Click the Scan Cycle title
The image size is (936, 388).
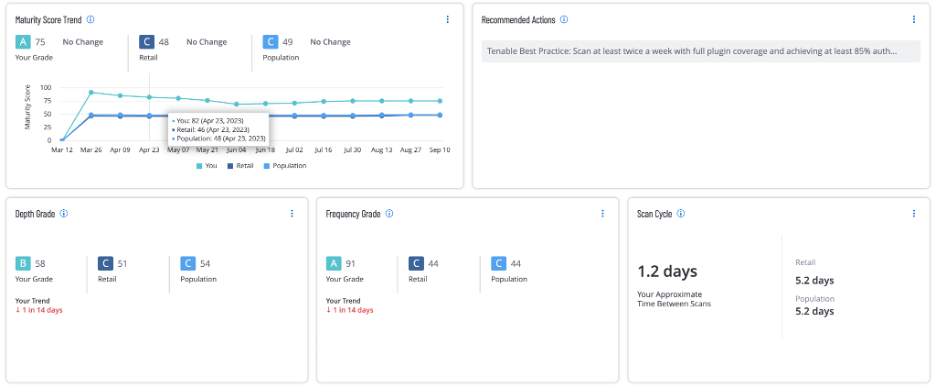(x=655, y=214)
